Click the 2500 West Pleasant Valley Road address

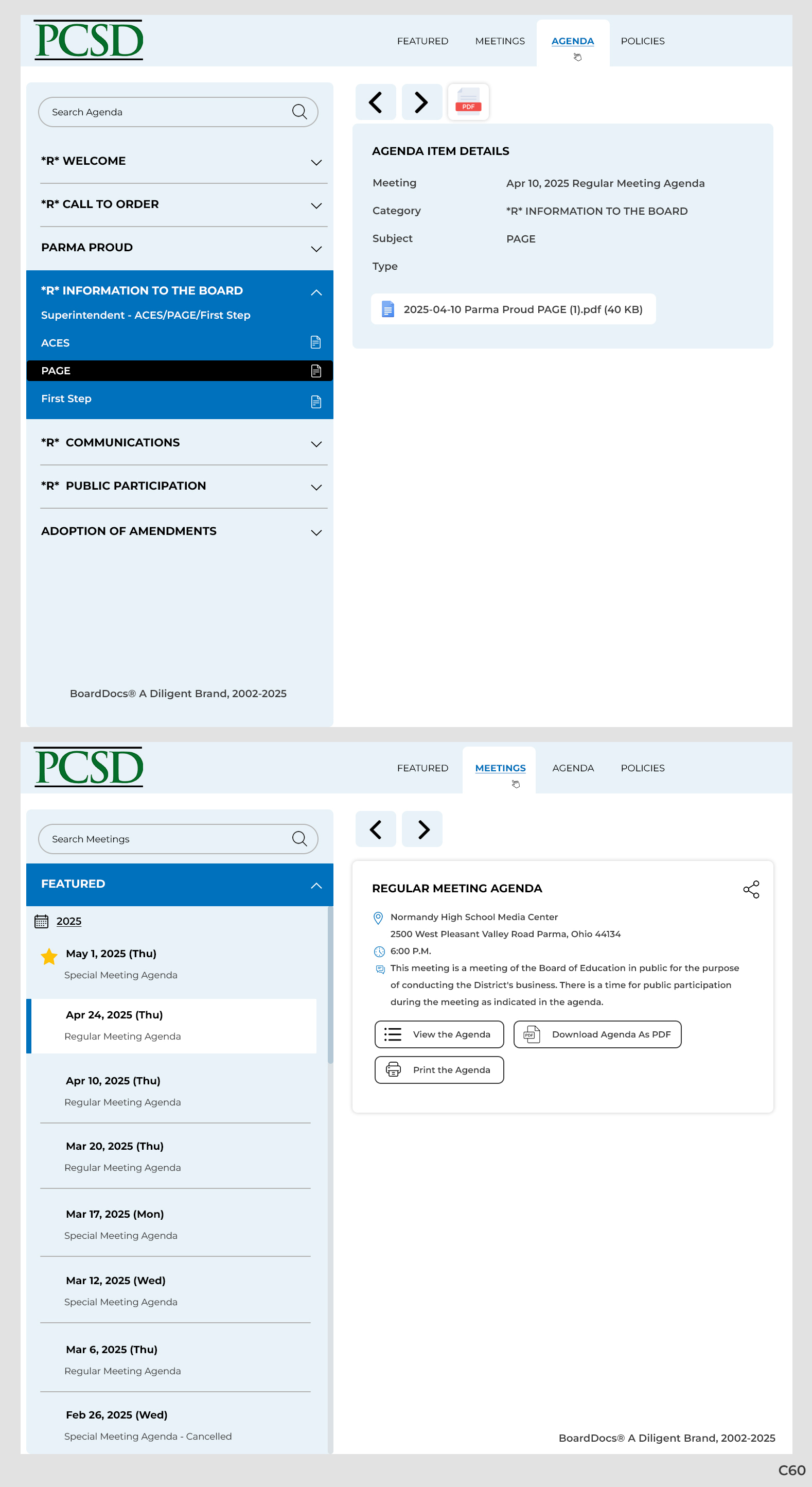(505, 934)
